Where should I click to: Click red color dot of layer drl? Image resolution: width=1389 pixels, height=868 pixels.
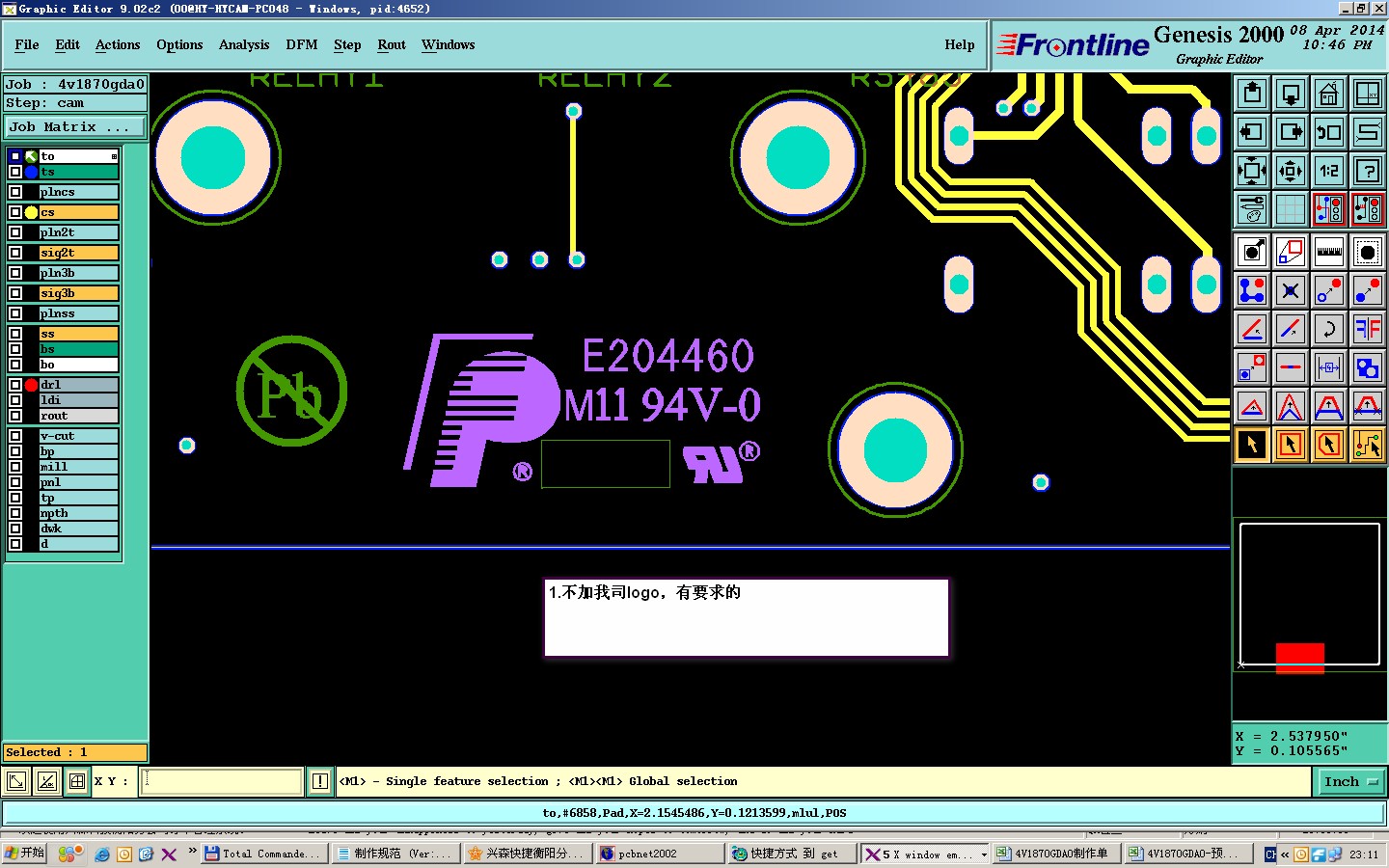31,385
